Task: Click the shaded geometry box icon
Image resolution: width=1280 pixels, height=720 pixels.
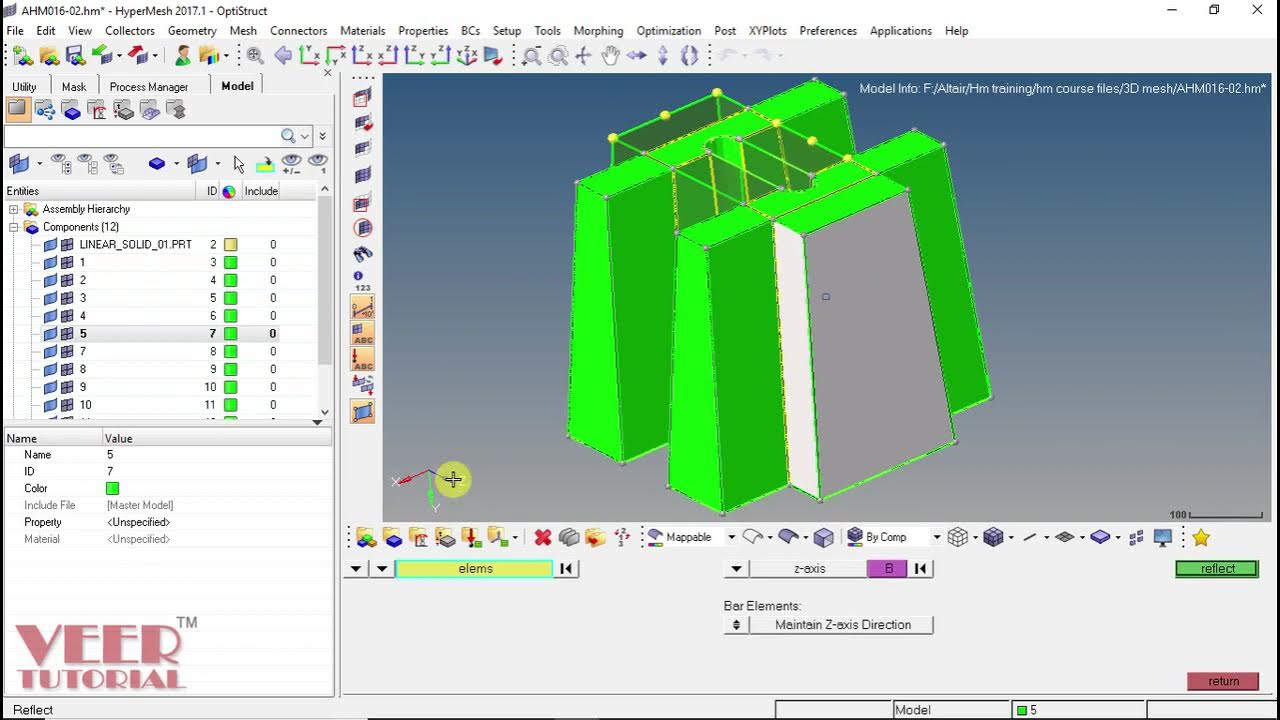Action: point(824,538)
